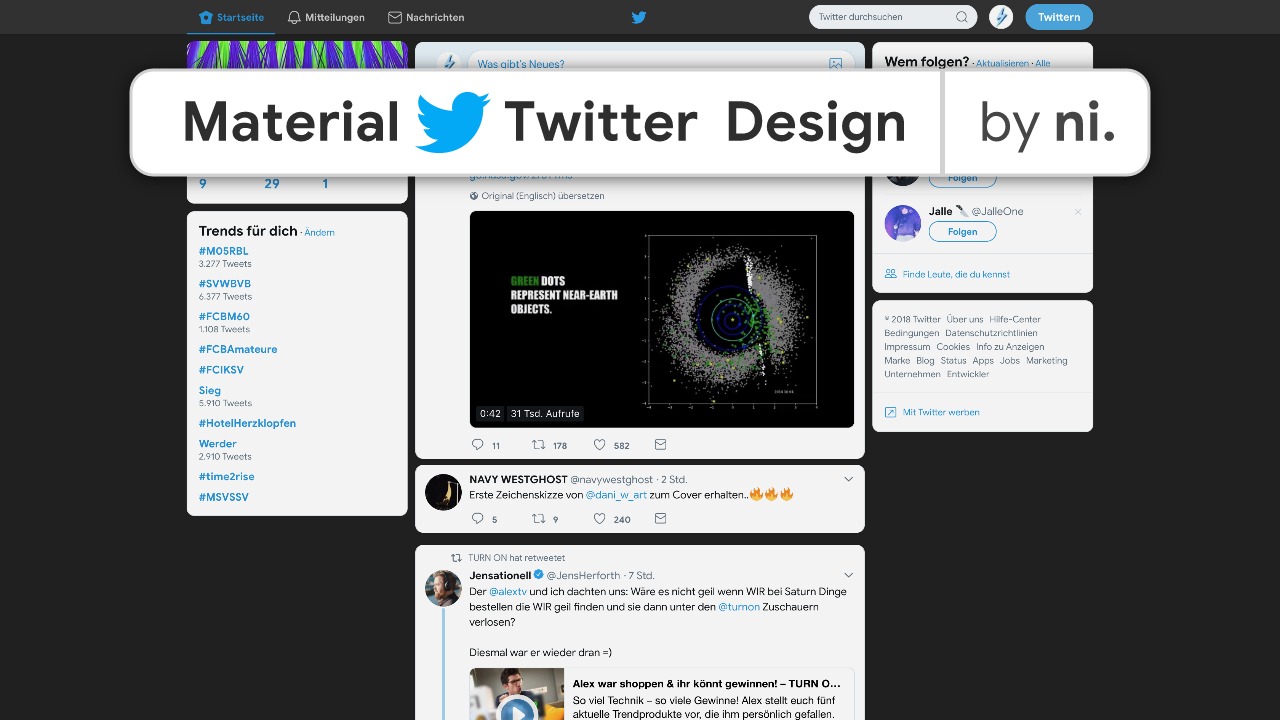
Task: Click the retweet icon below the asteroid video
Action: click(539, 445)
